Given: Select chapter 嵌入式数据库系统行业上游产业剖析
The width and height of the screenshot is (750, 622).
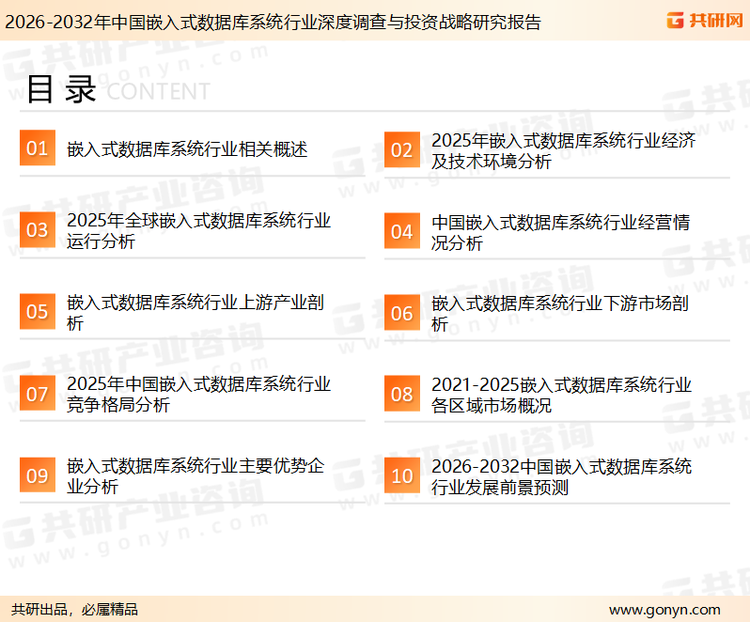Looking at the screenshot, I should click(195, 312).
